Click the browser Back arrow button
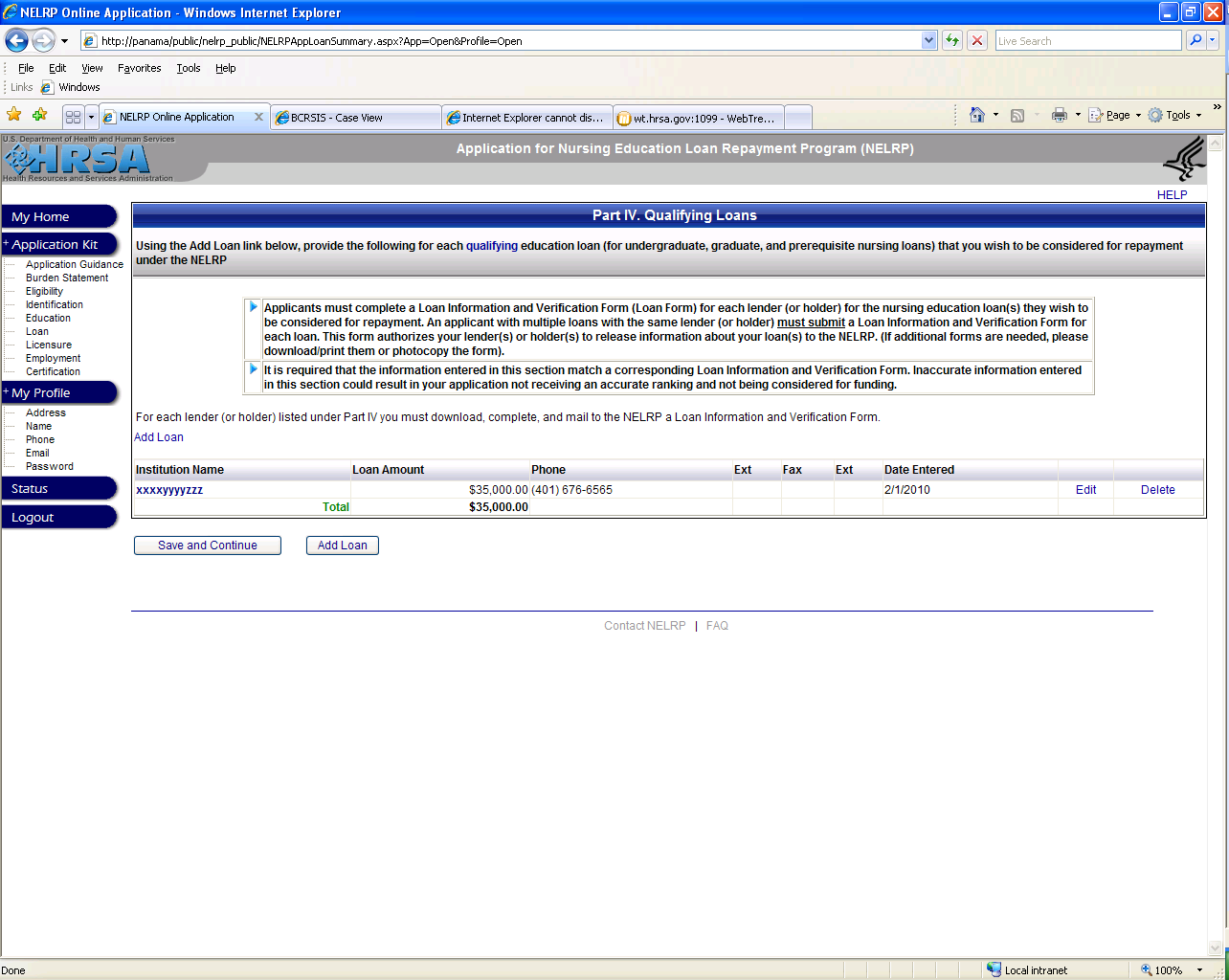The height and width of the screenshot is (980, 1229). 16,40
